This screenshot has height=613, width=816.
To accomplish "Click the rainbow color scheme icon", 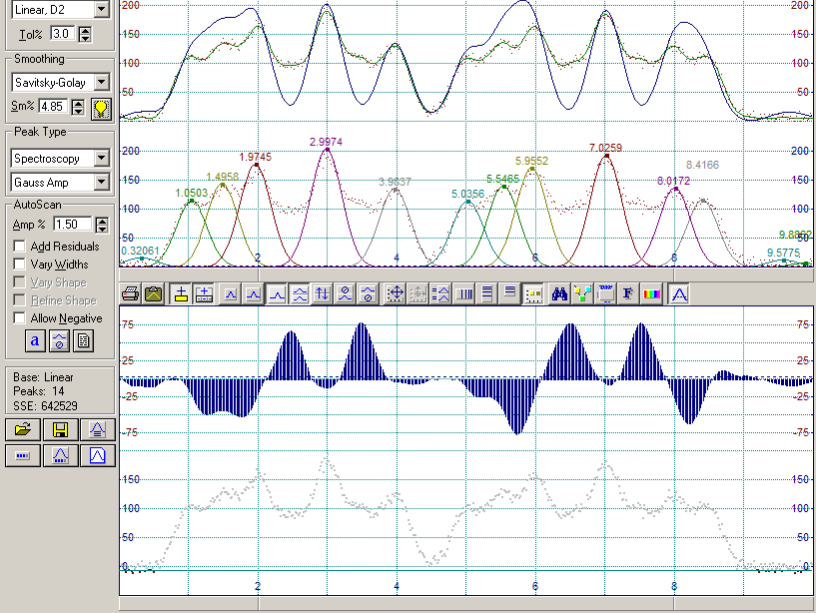I will 651,294.
